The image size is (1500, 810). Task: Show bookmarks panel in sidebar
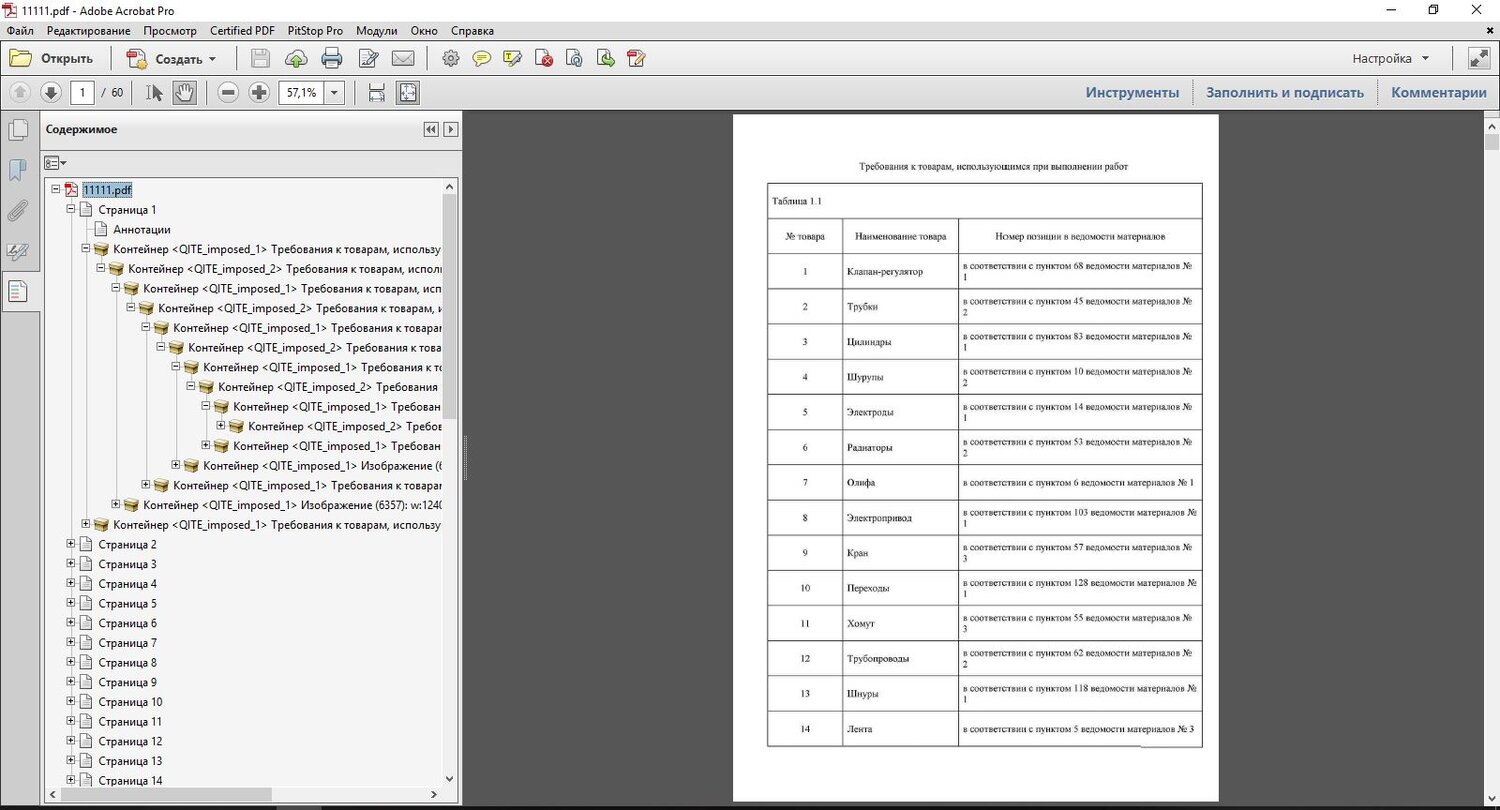point(18,170)
